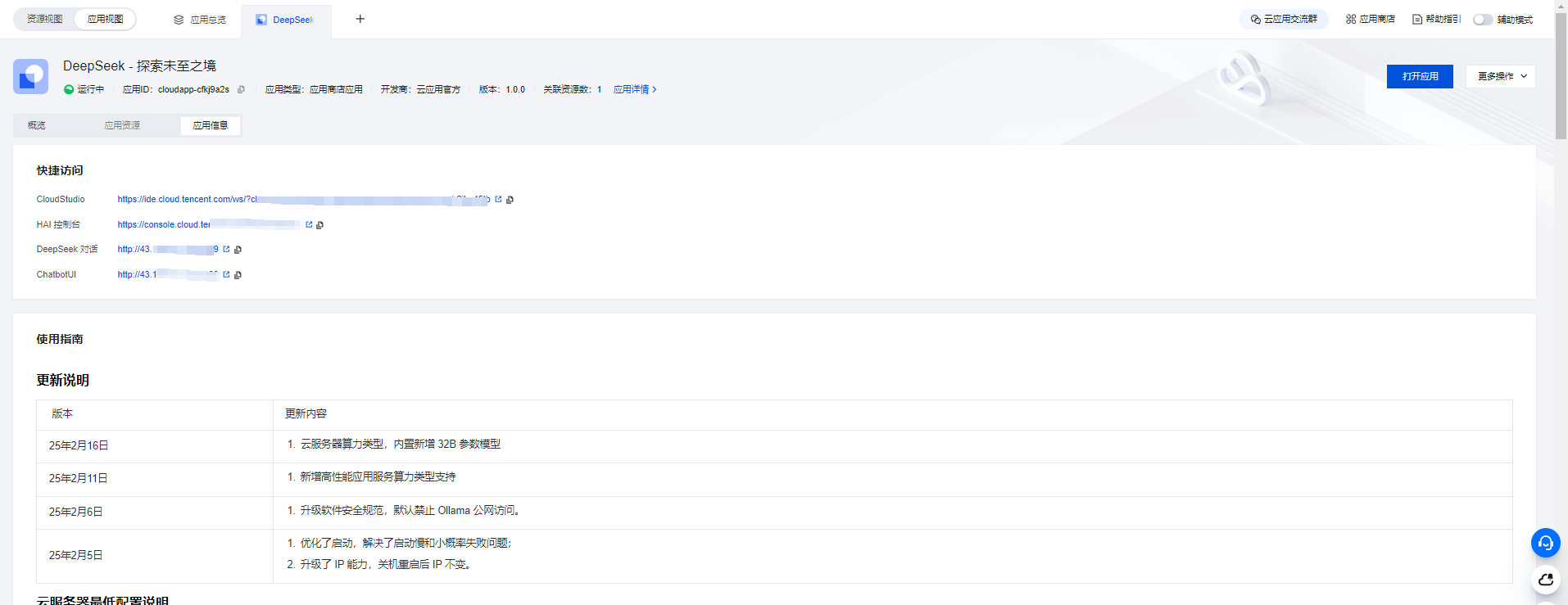Click the 25年2月6日 version cell
Image resolution: width=1568 pixels, height=605 pixels.
coord(155,512)
